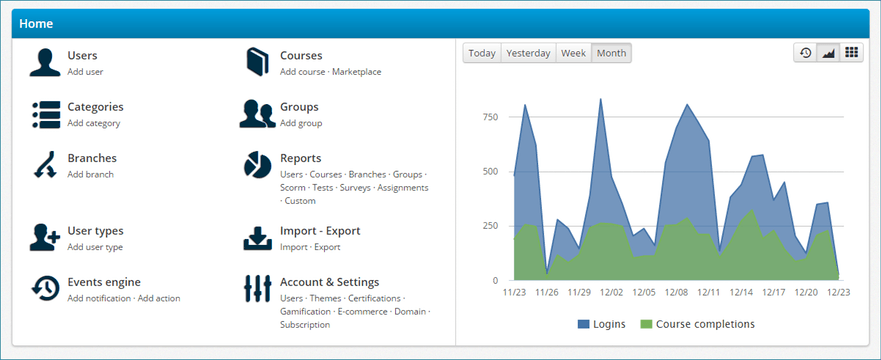Select the Today time range tab

point(482,53)
